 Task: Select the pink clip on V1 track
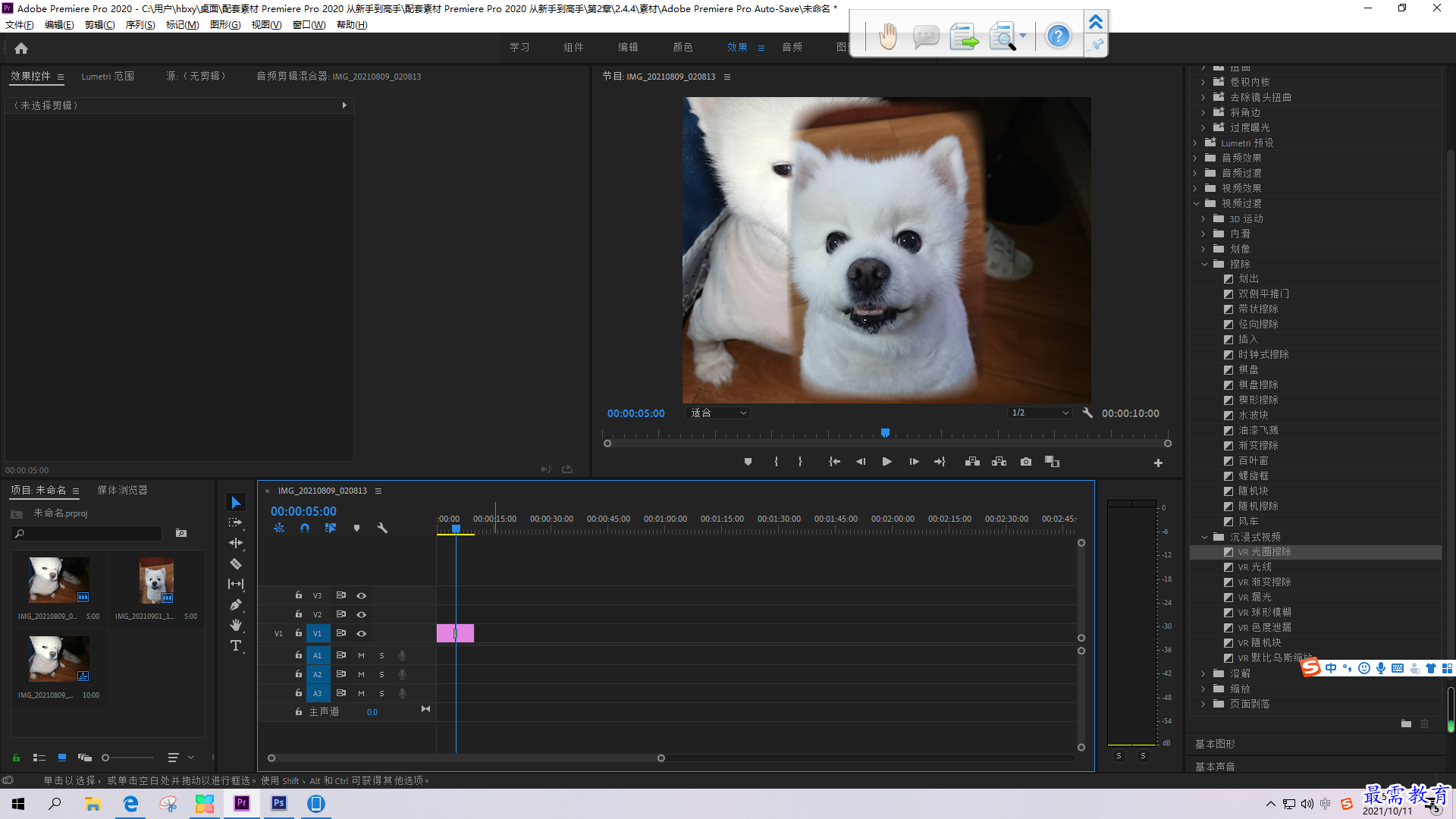[x=455, y=633]
